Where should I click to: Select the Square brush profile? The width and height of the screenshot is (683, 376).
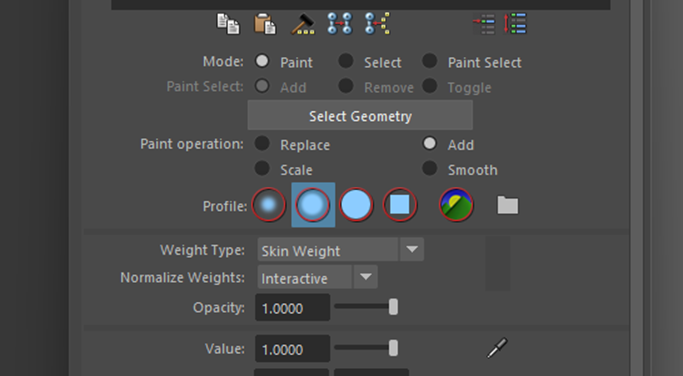[x=400, y=205]
